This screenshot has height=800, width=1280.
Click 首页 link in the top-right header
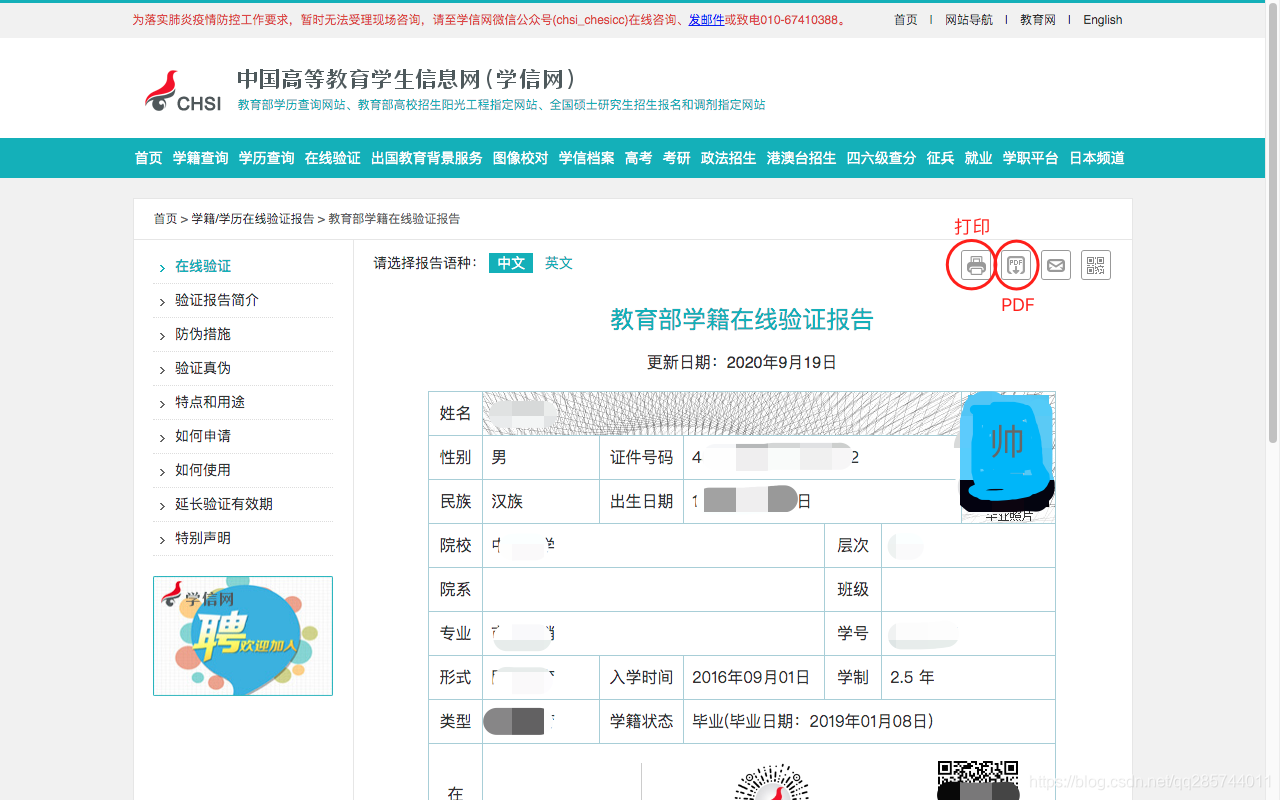tap(906, 20)
